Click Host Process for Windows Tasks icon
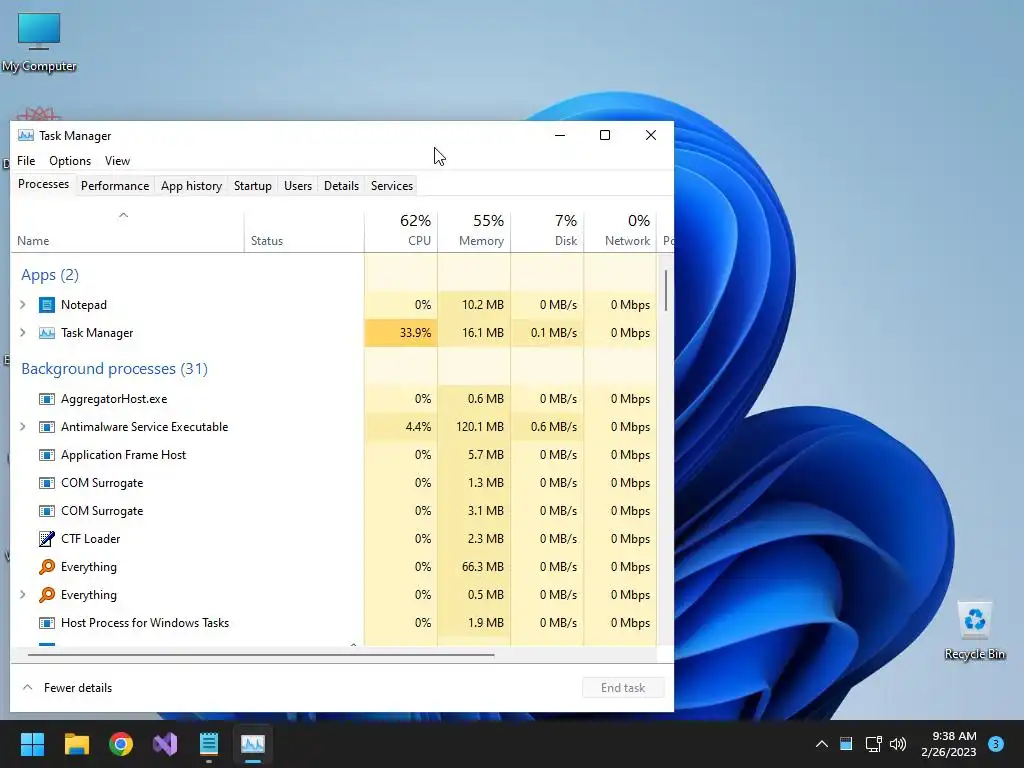This screenshot has height=768, width=1024. click(46, 623)
